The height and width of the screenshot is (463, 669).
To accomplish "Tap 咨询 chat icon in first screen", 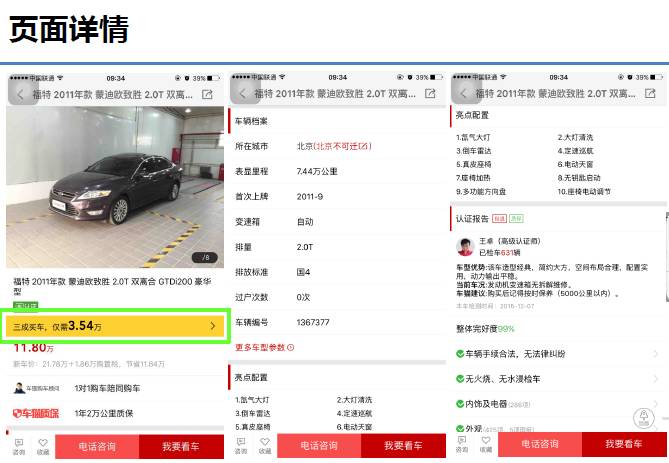I will point(19,446).
